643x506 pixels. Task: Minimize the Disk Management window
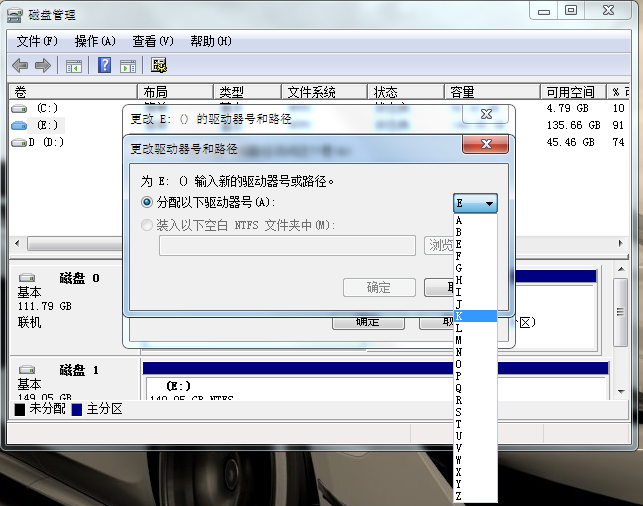point(544,11)
